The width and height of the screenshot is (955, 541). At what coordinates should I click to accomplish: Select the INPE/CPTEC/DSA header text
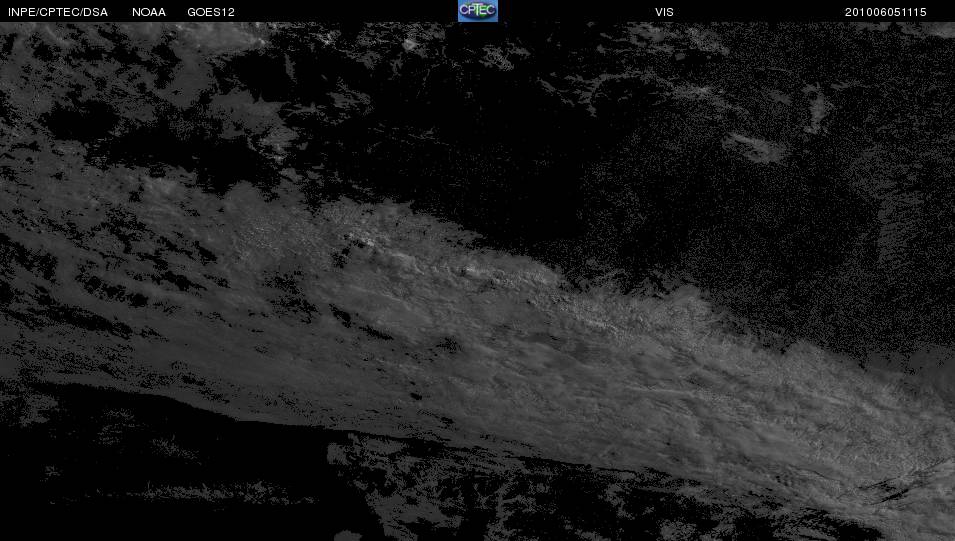(x=58, y=12)
